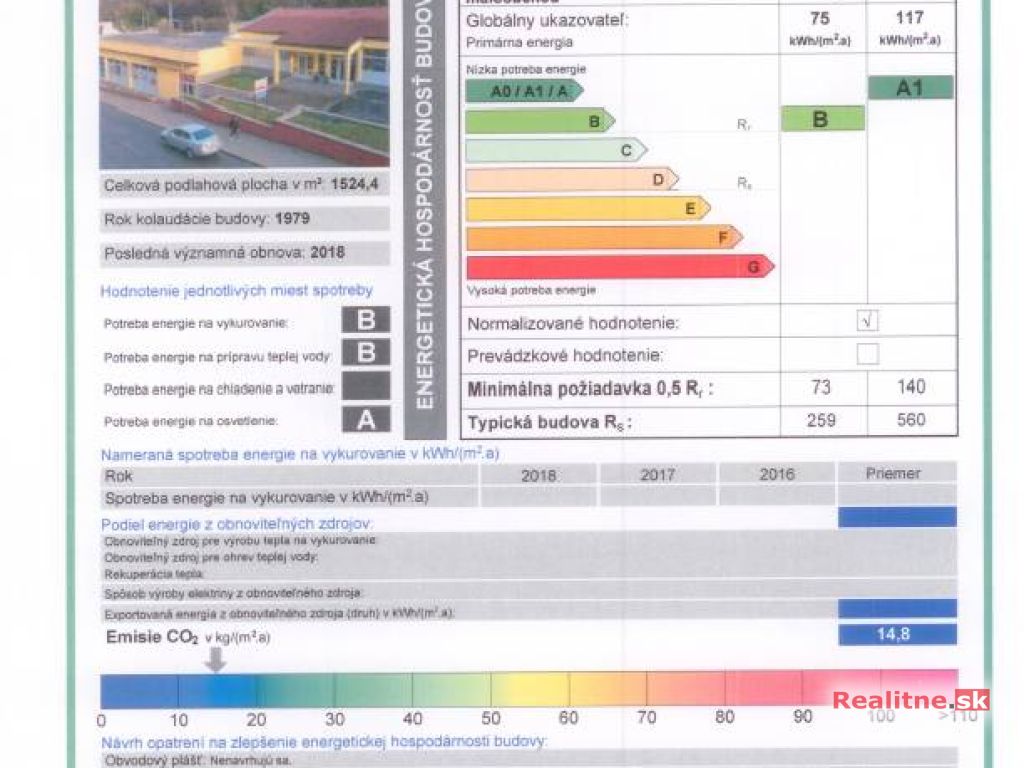1024x768 pixels.
Task: Click the 'Rok' row header cell
Action: pyautogui.click(x=289, y=476)
